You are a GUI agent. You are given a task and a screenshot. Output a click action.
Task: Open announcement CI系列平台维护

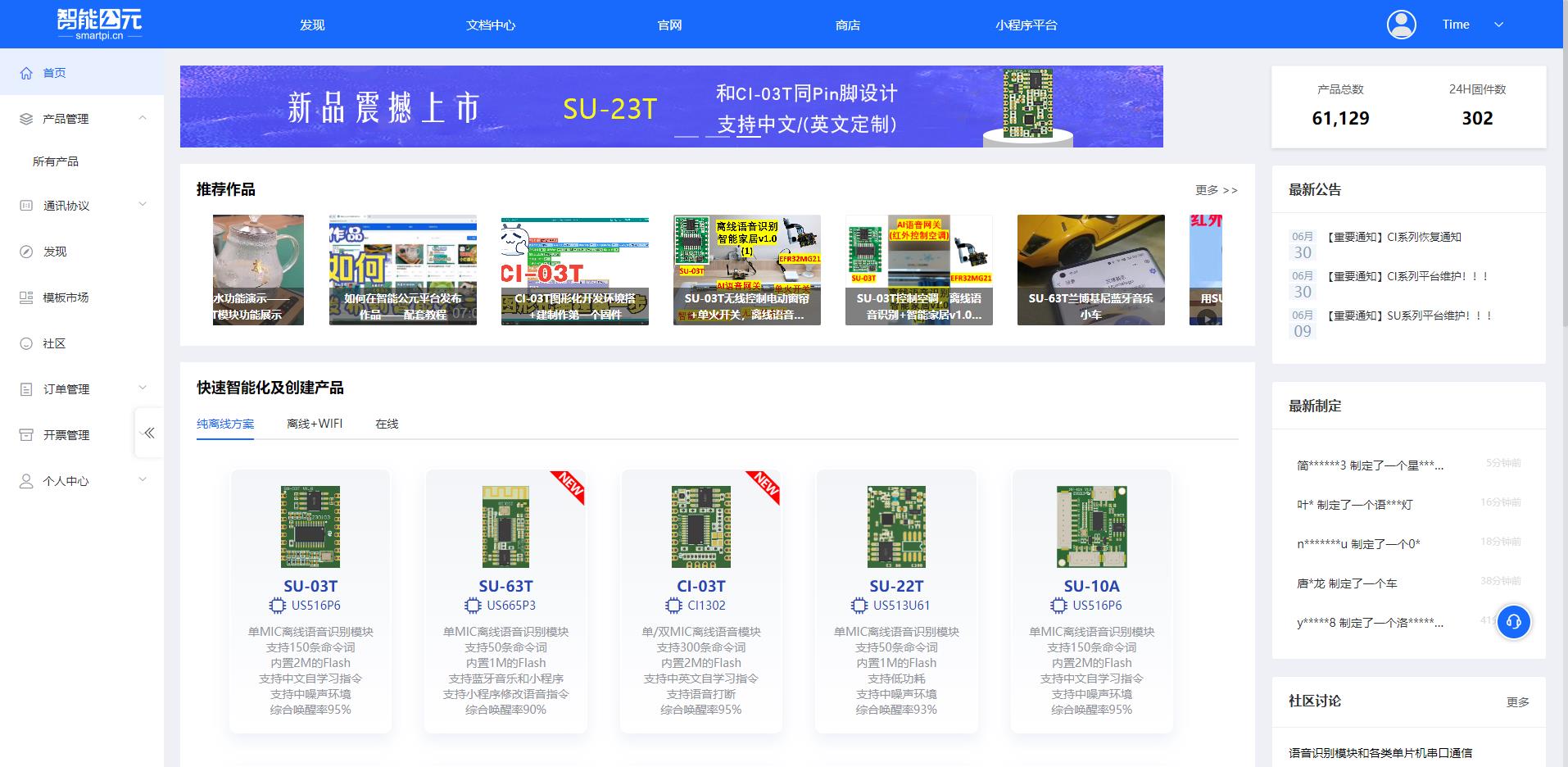[1407, 276]
